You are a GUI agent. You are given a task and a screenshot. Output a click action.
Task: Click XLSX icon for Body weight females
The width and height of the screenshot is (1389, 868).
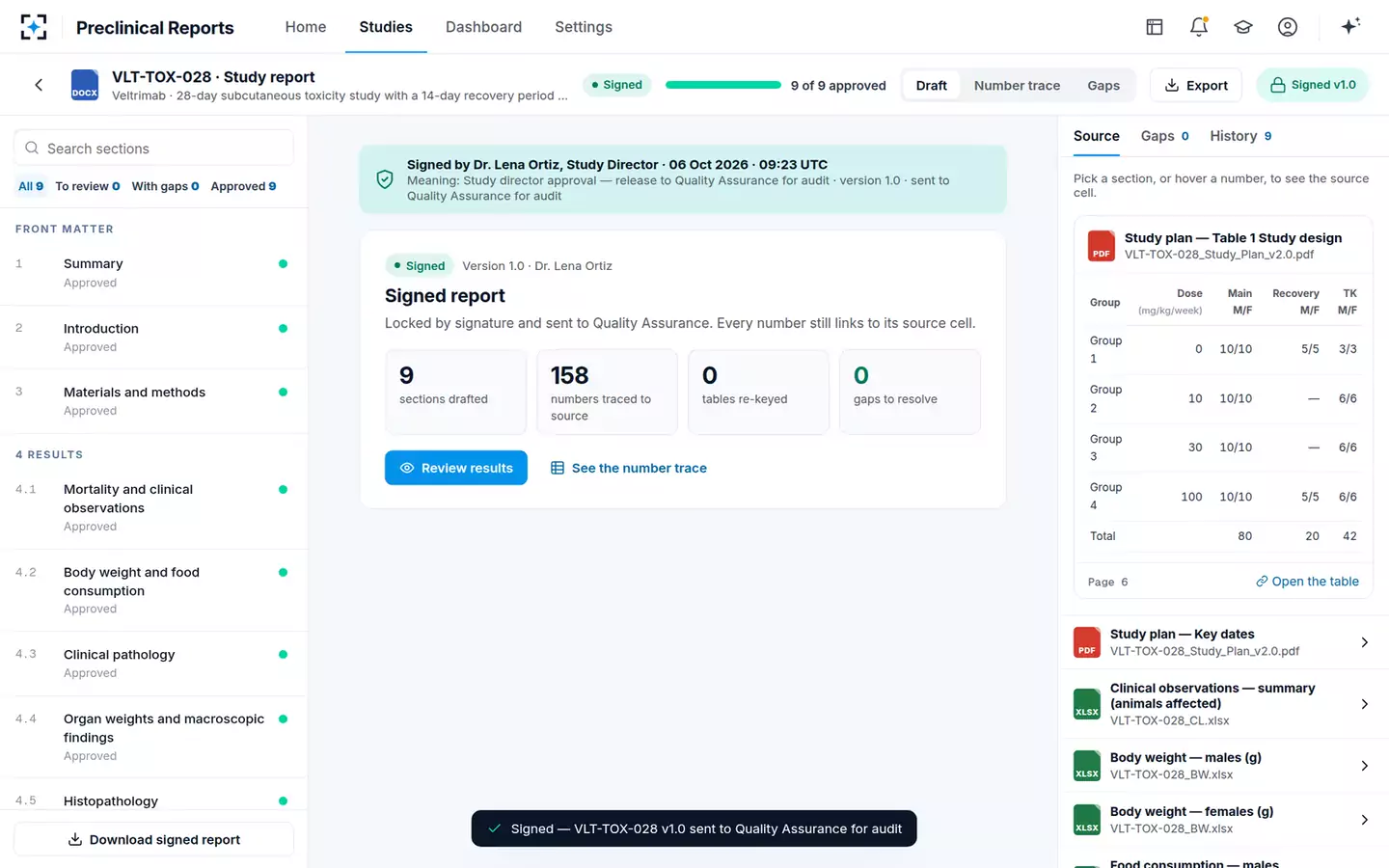(x=1087, y=820)
